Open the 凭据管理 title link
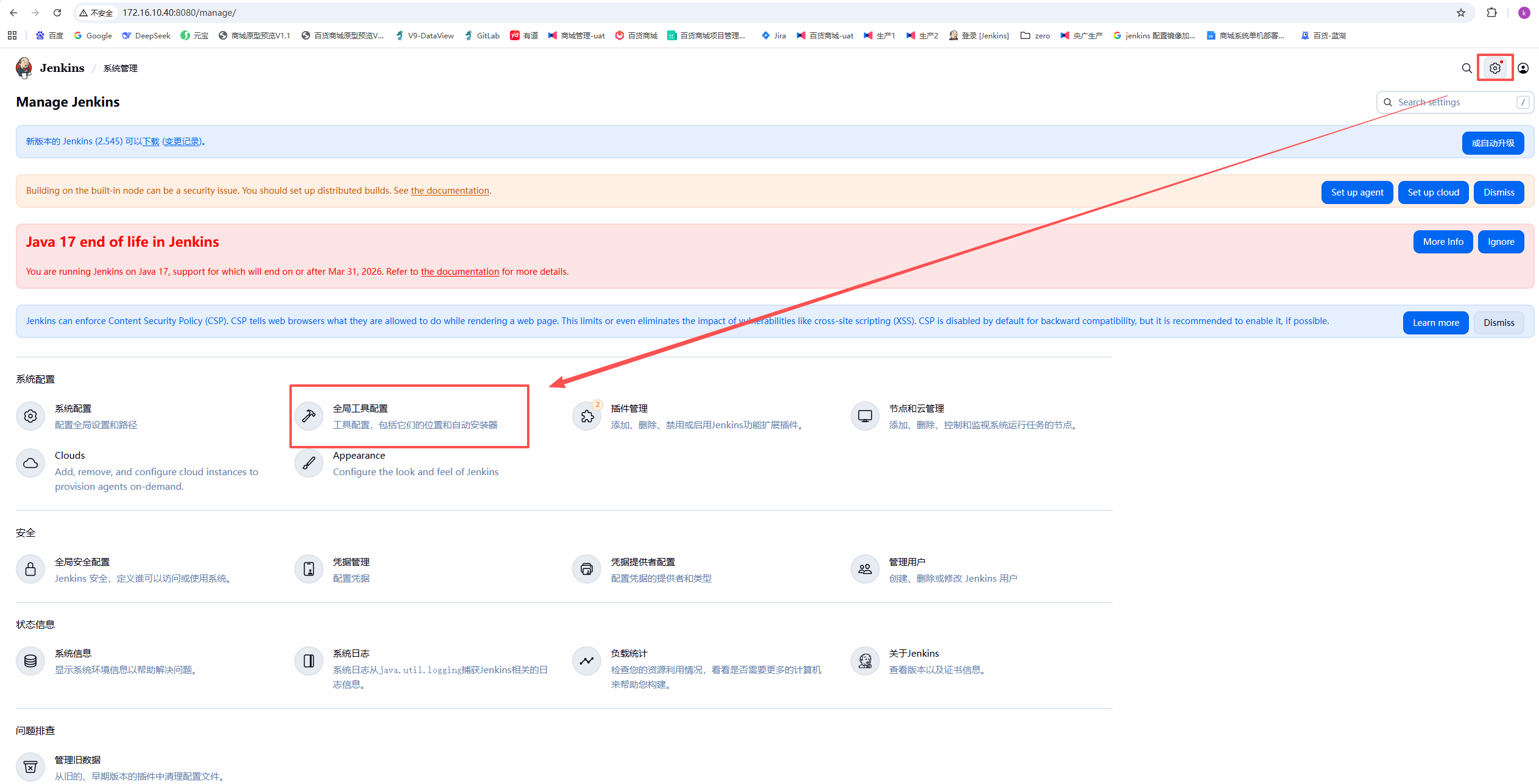 (351, 562)
